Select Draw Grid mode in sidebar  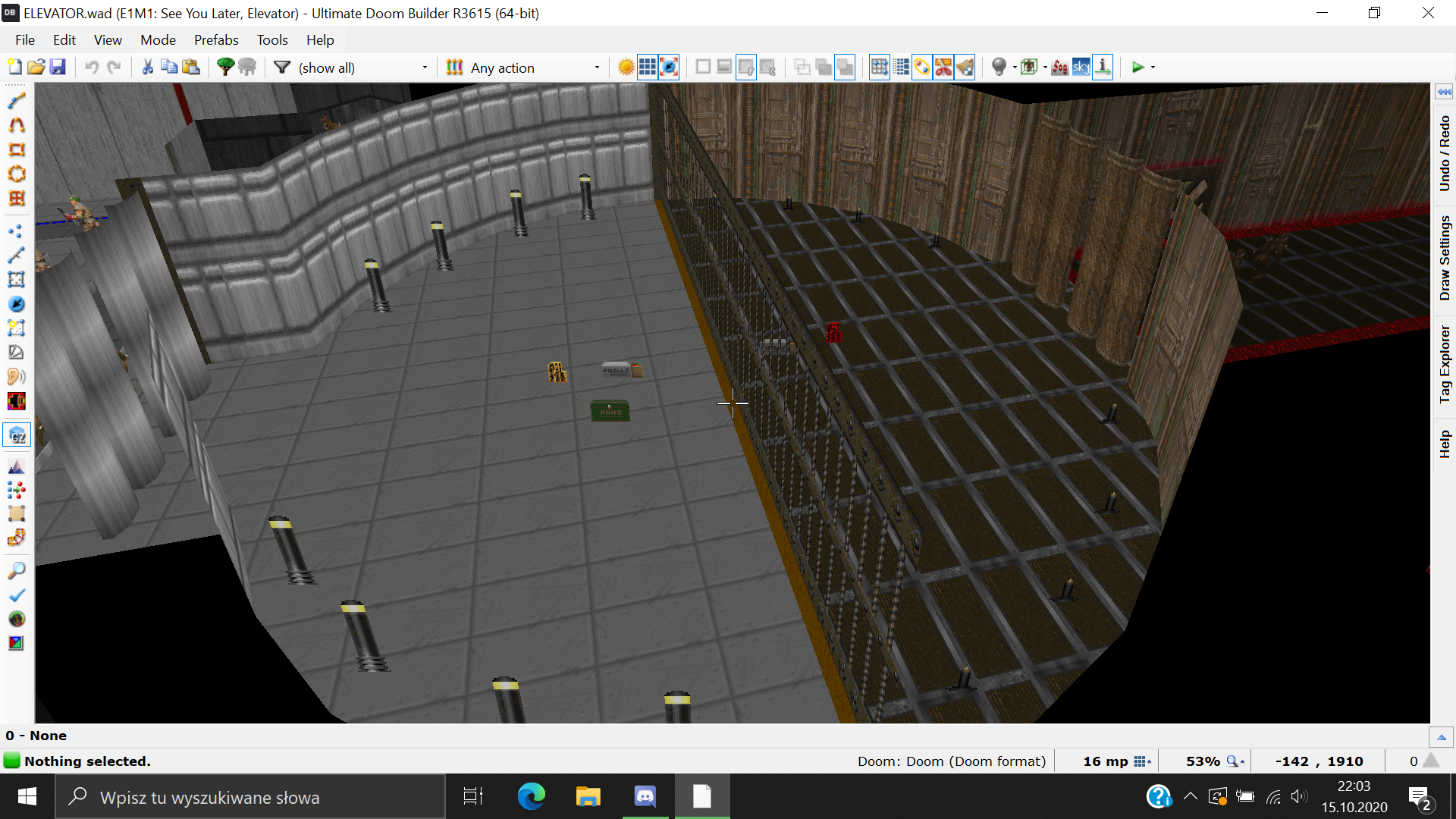tap(17, 198)
